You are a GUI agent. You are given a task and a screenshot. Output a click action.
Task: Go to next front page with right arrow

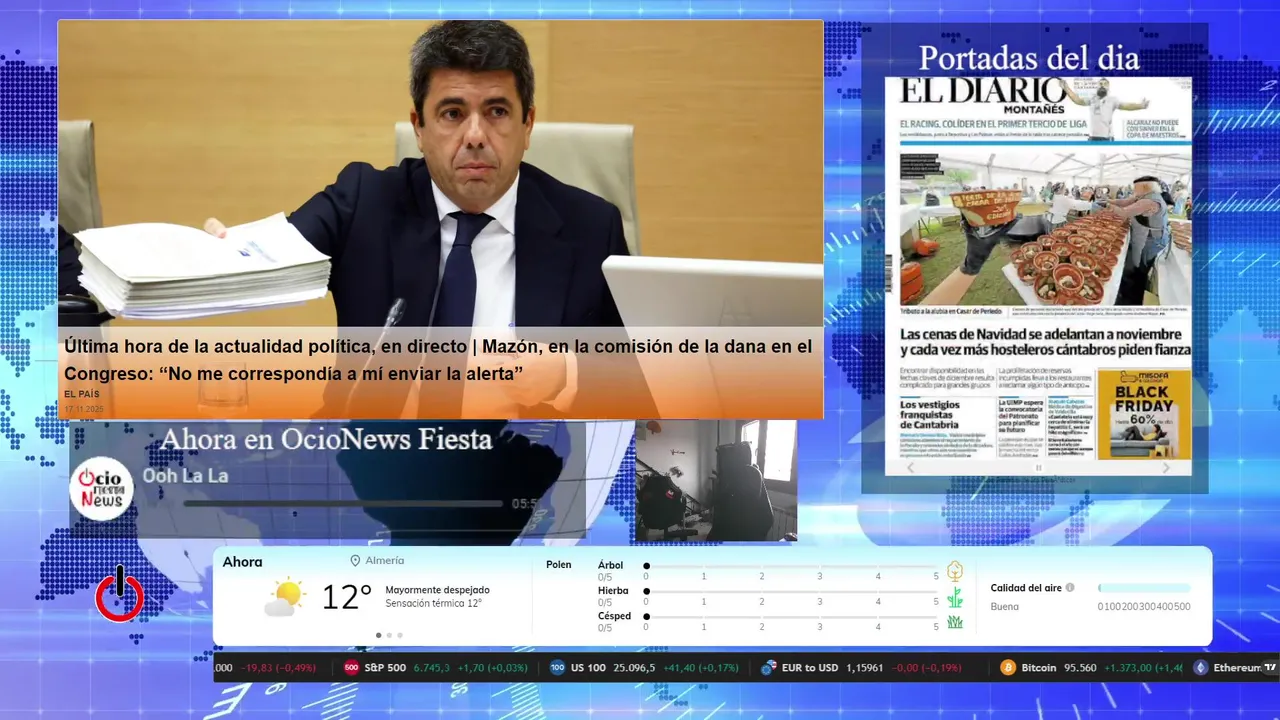pos(1166,467)
